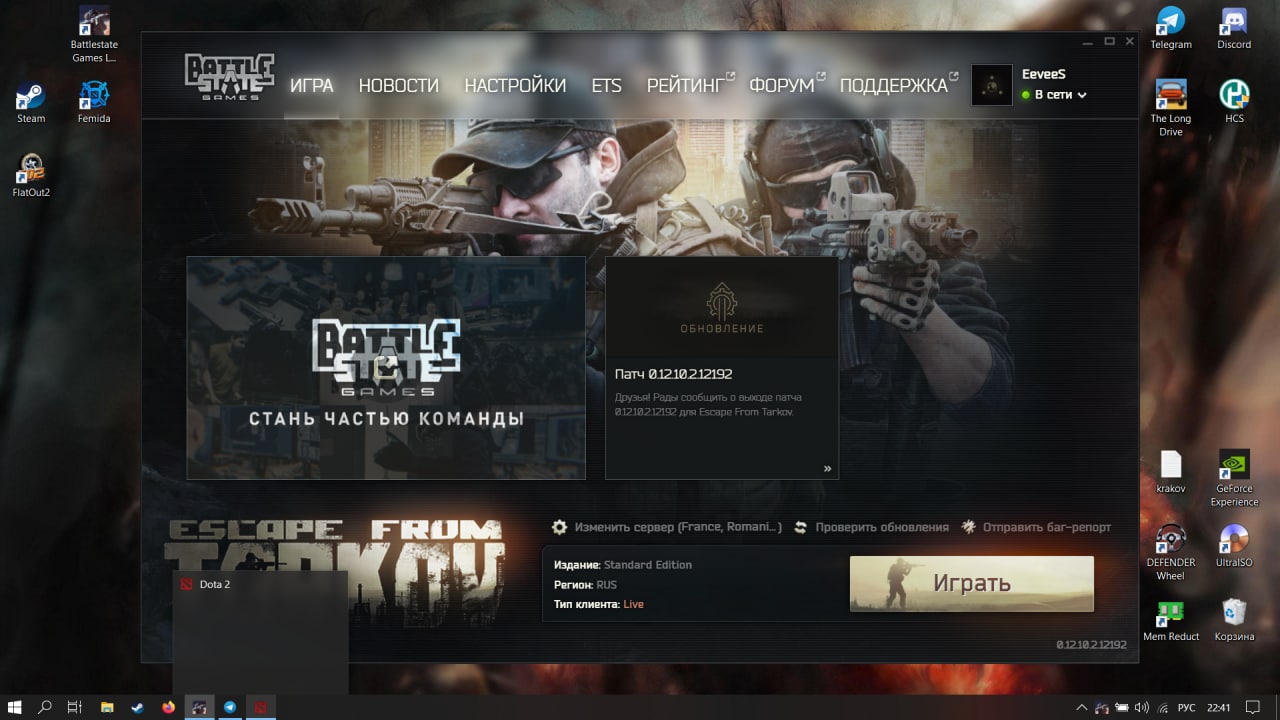Click the Battlestate Games logo in launcher header
The image size is (1280, 720).
click(229, 77)
